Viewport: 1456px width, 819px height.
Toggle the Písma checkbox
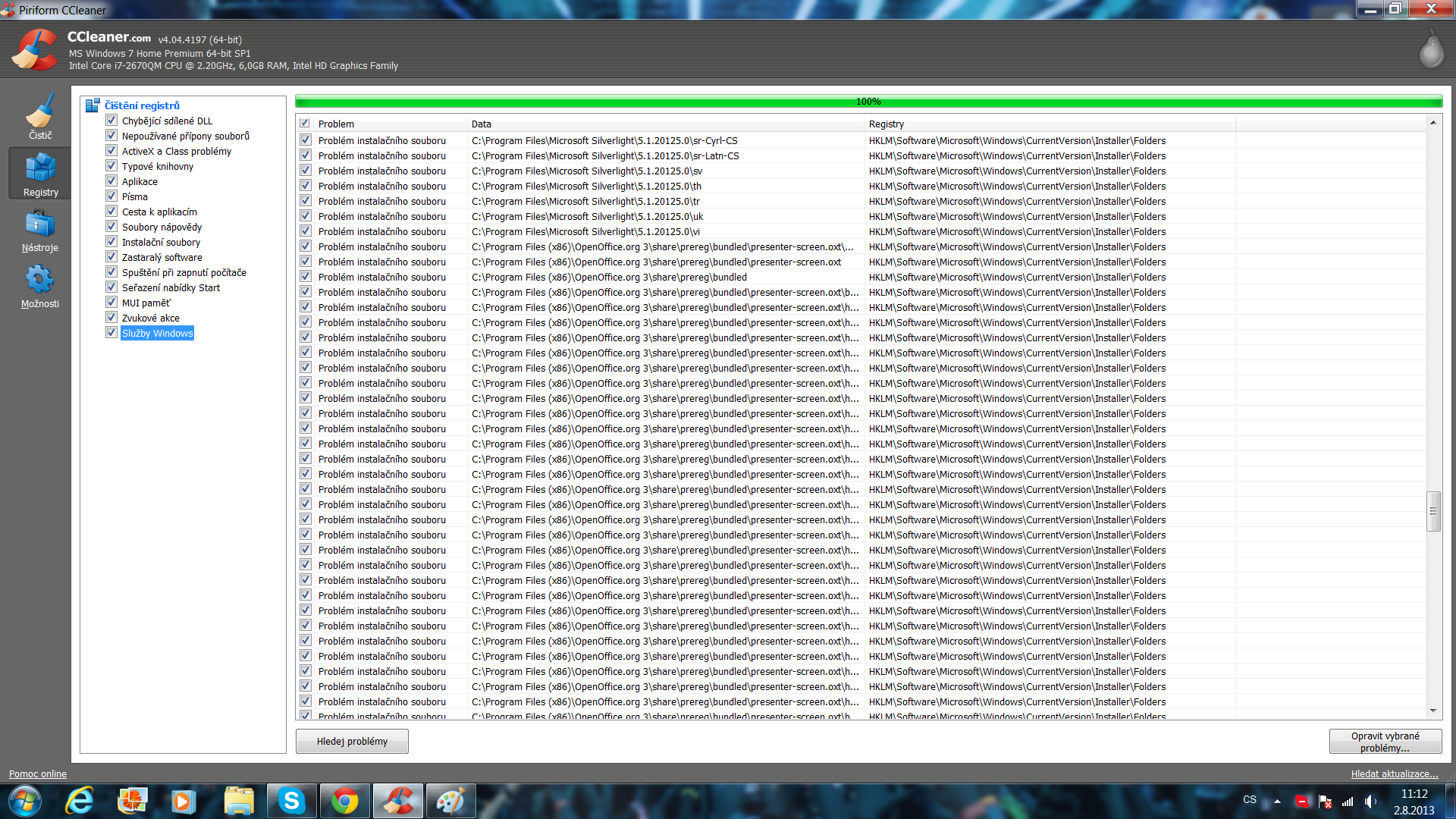click(x=111, y=196)
